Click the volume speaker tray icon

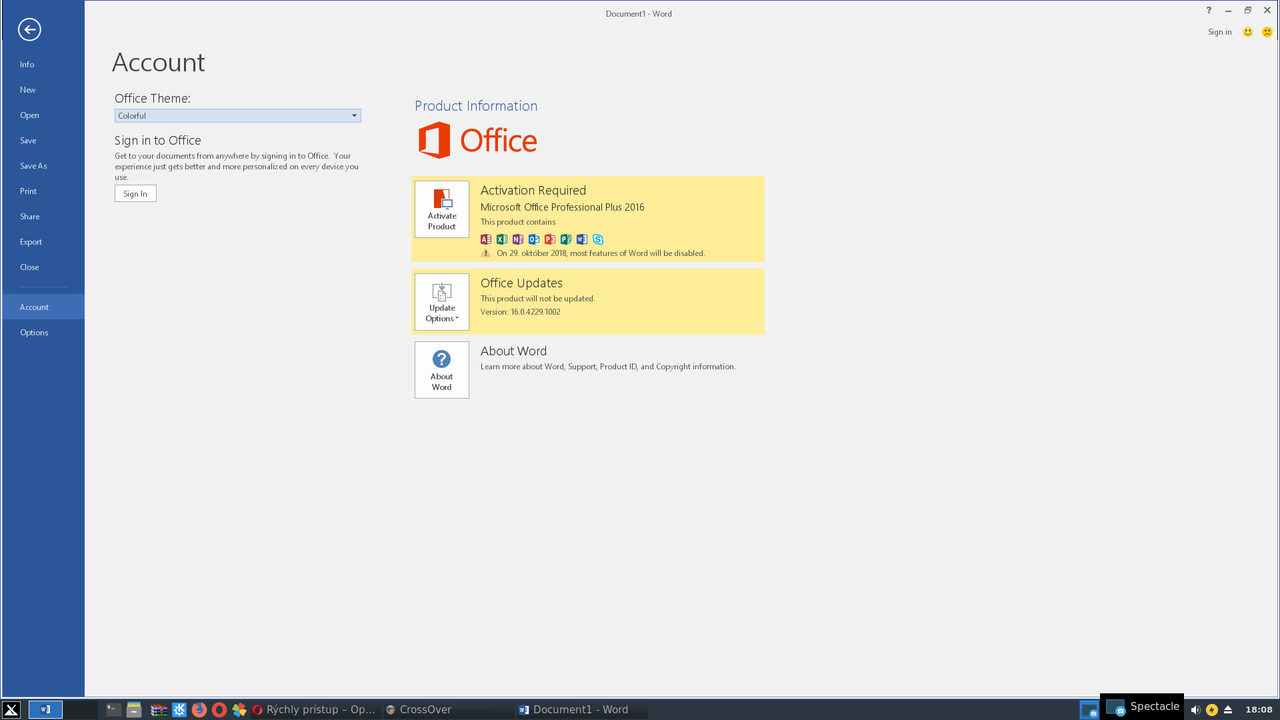(1195, 710)
